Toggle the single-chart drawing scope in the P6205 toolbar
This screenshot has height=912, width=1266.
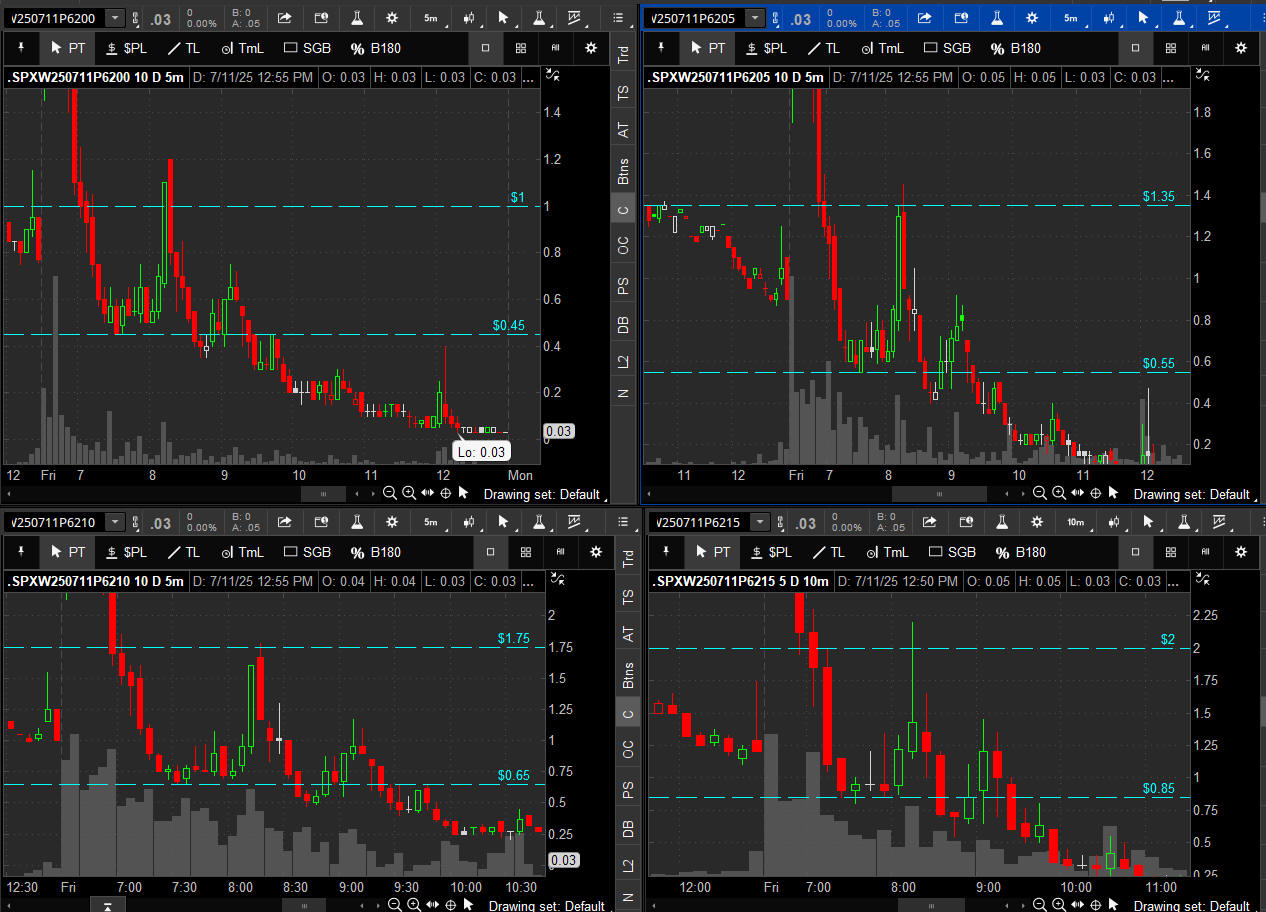(x=1135, y=48)
